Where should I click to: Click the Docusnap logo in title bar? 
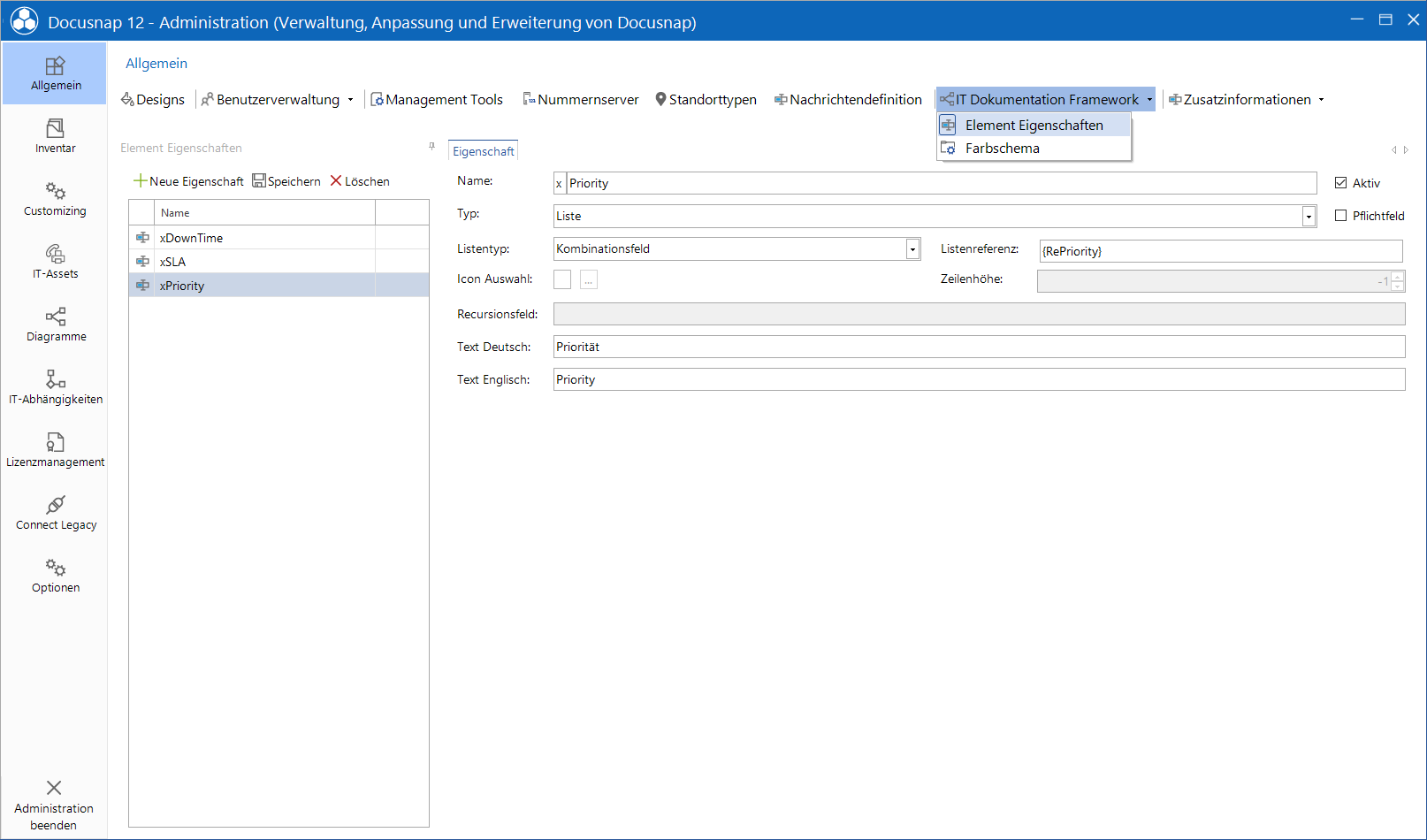(x=24, y=21)
